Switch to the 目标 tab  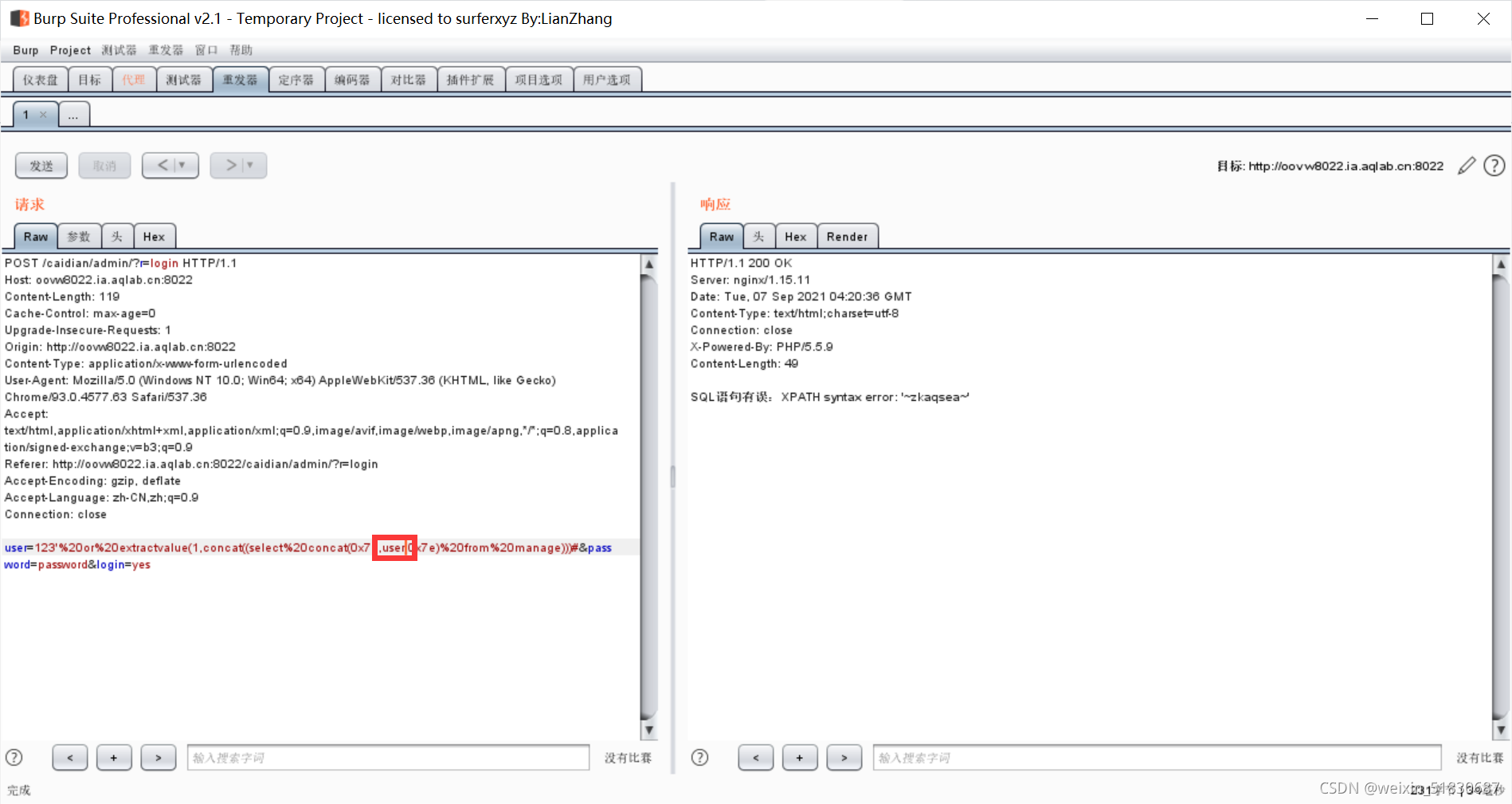click(x=90, y=80)
